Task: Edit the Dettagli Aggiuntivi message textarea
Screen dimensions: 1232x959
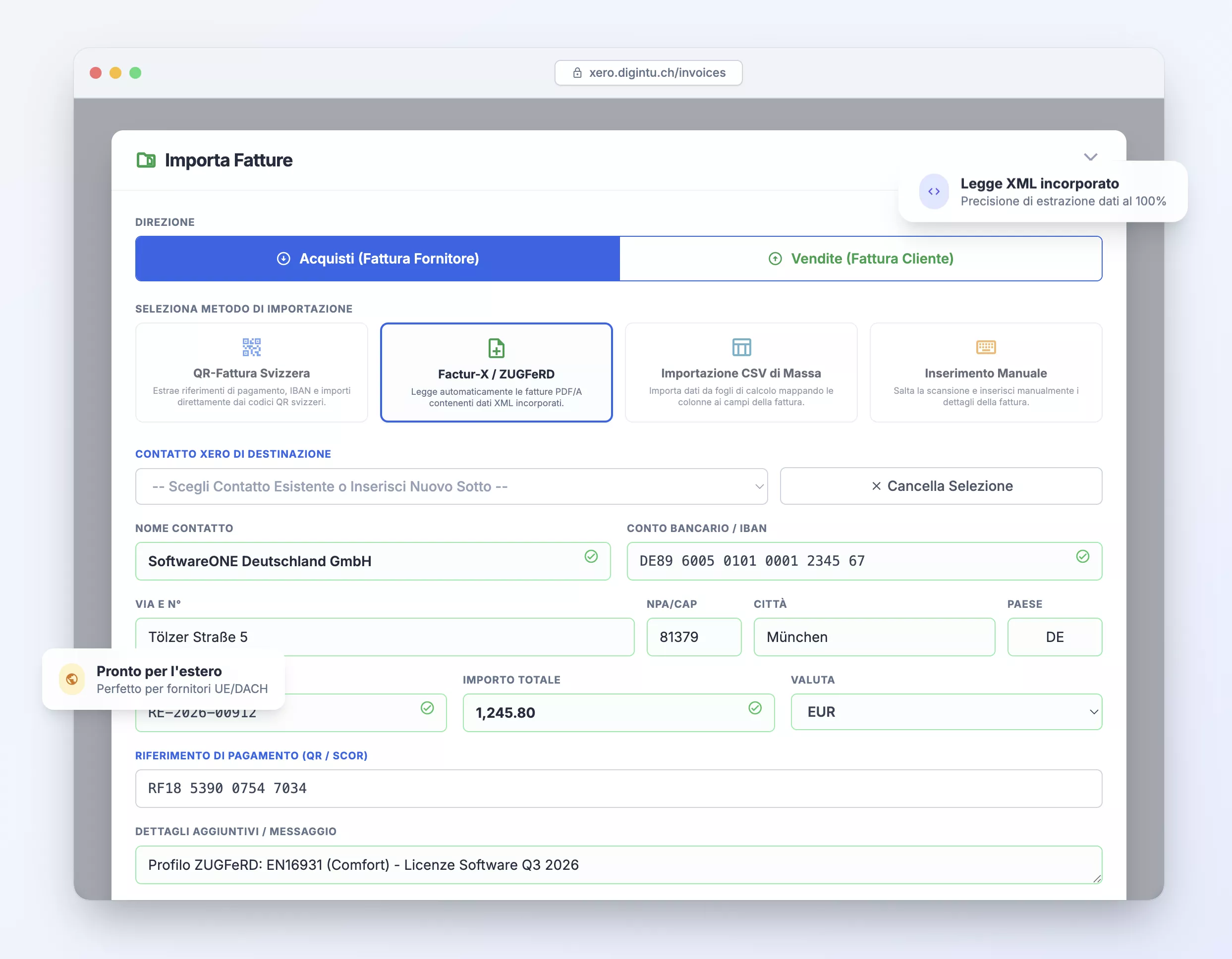Action: 619,865
